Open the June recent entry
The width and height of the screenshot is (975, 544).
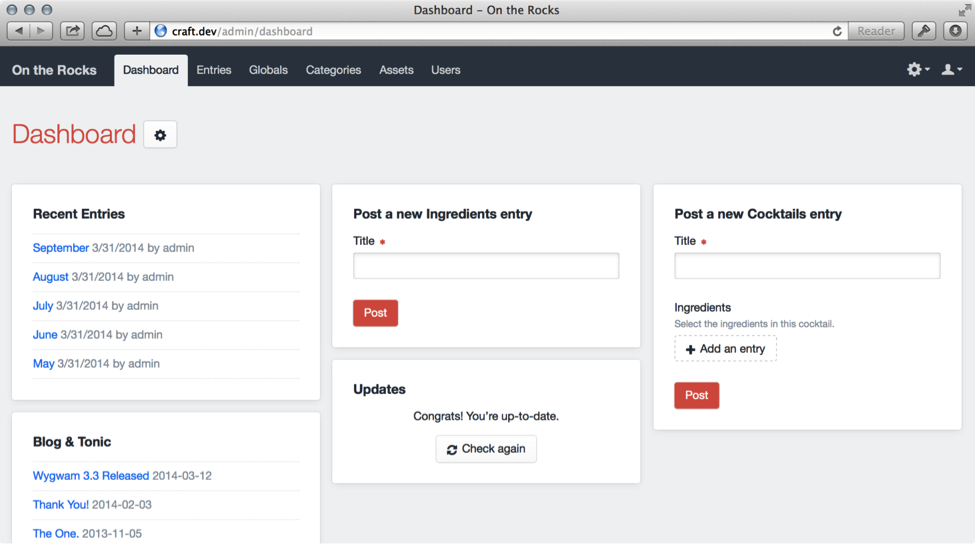coord(45,335)
